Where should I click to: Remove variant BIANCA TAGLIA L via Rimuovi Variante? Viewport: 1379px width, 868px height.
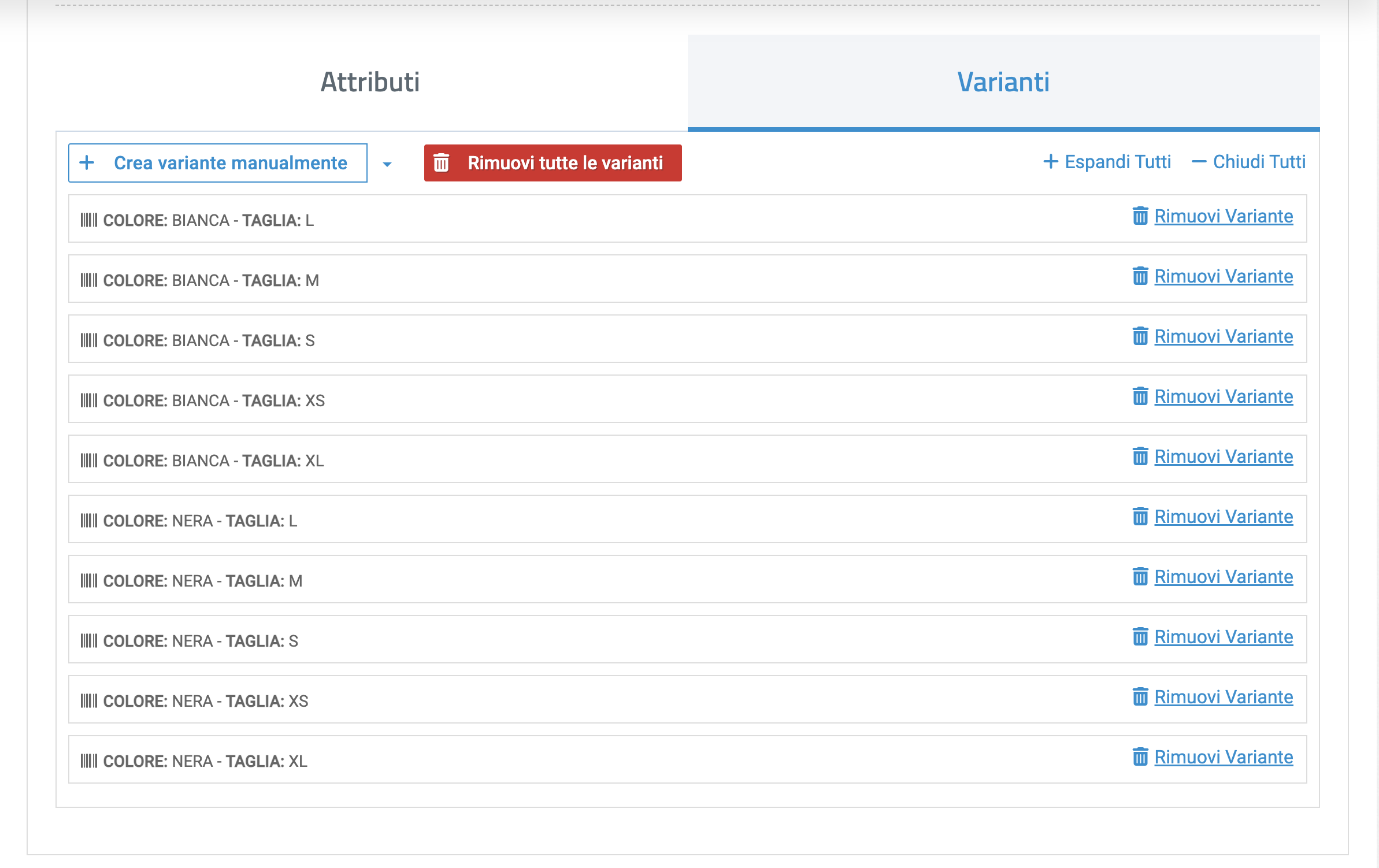click(x=1224, y=217)
